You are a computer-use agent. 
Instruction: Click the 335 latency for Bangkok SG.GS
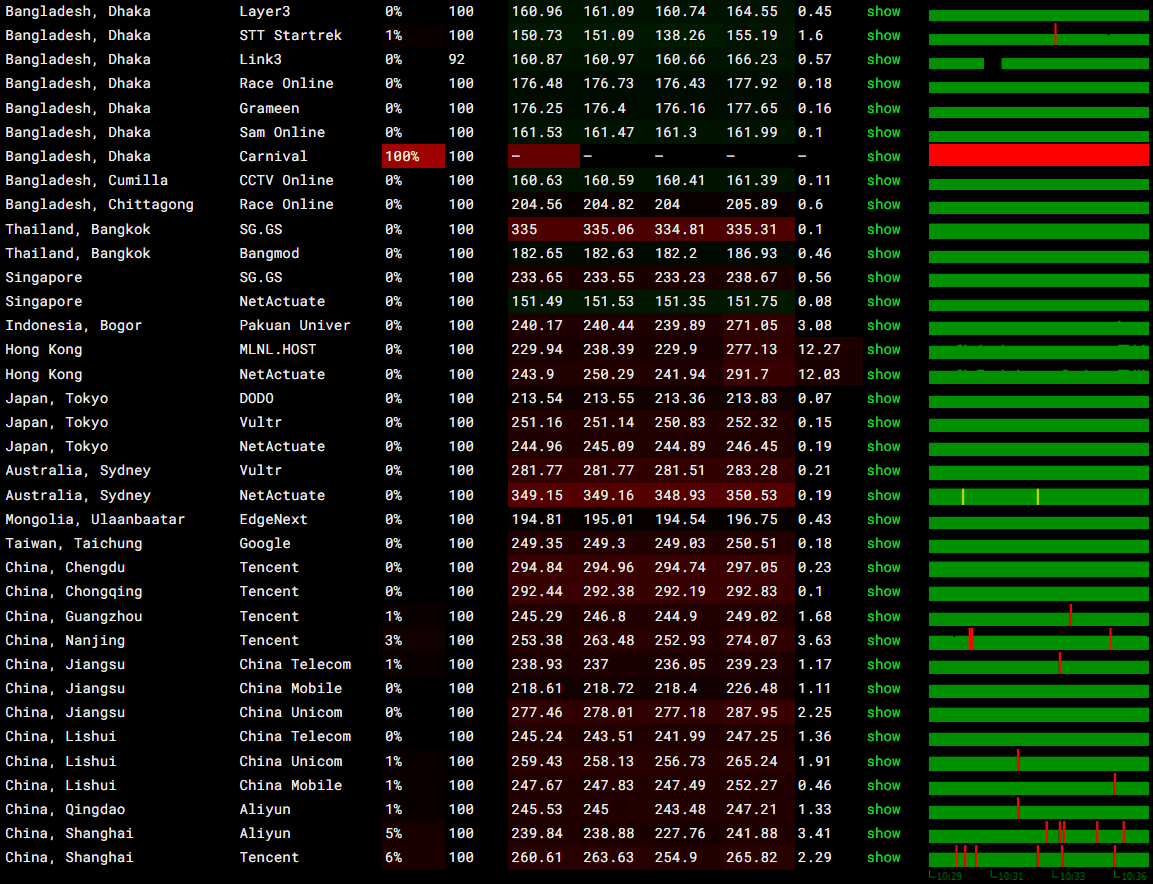click(x=524, y=229)
